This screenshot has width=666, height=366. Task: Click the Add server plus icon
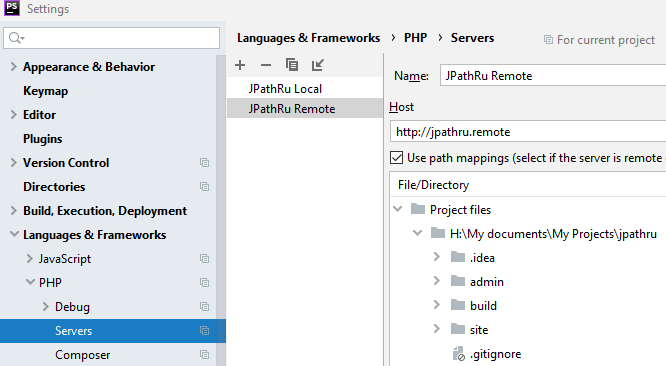tap(240, 65)
